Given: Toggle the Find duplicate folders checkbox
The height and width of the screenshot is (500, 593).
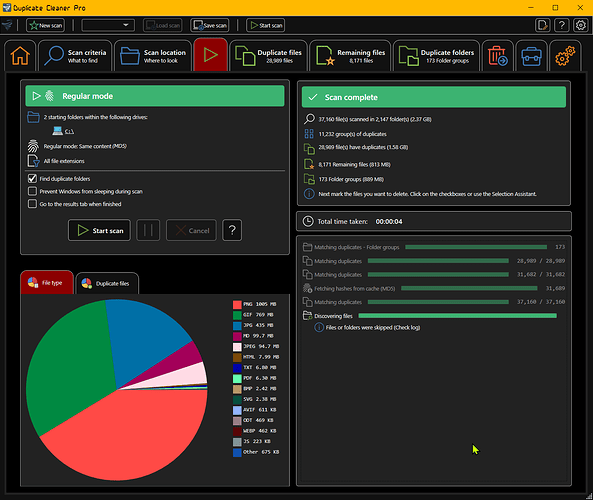Looking at the screenshot, I should click(33, 179).
